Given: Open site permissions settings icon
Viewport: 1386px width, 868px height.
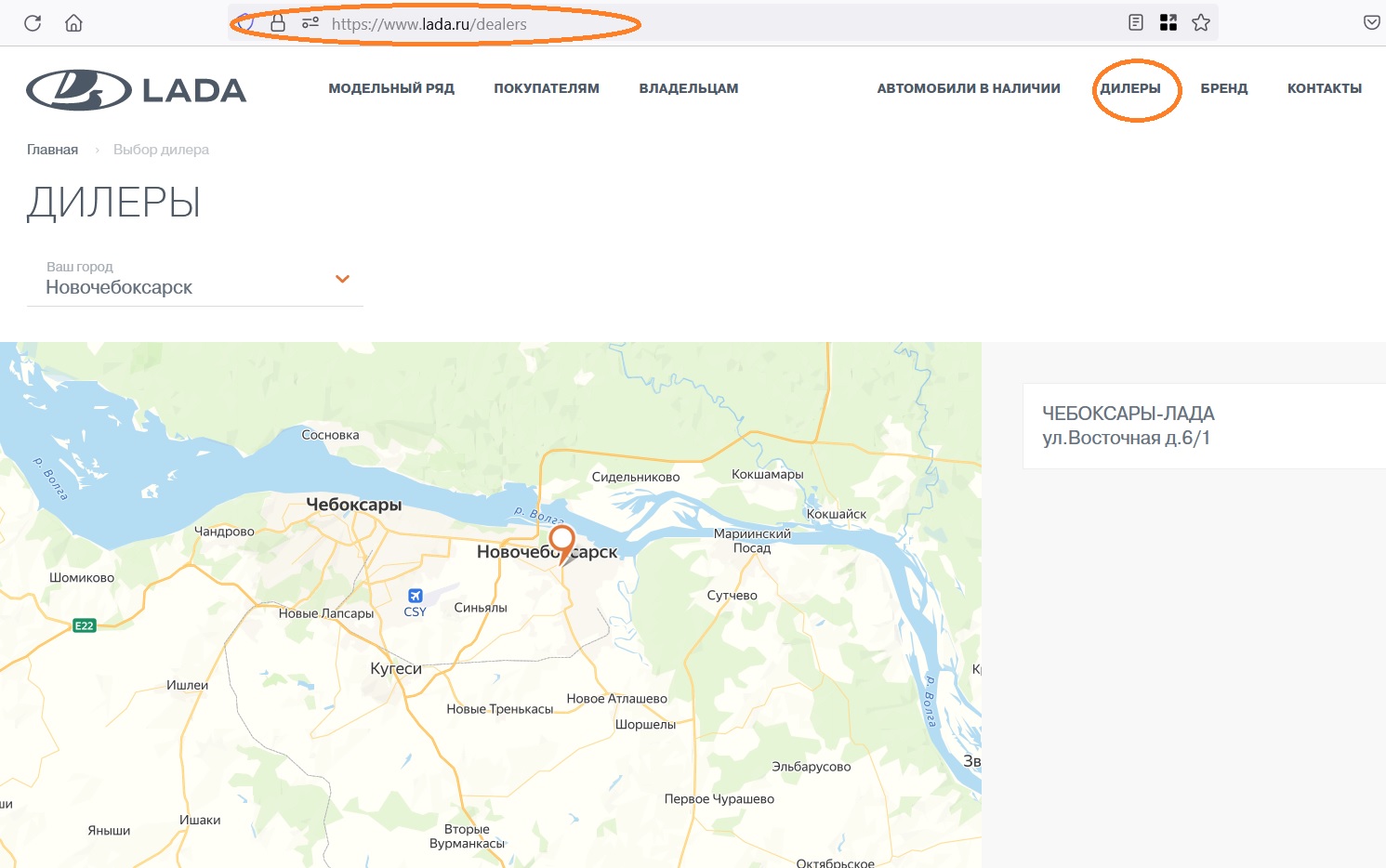Looking at the screenshot, I should [310, 23].
